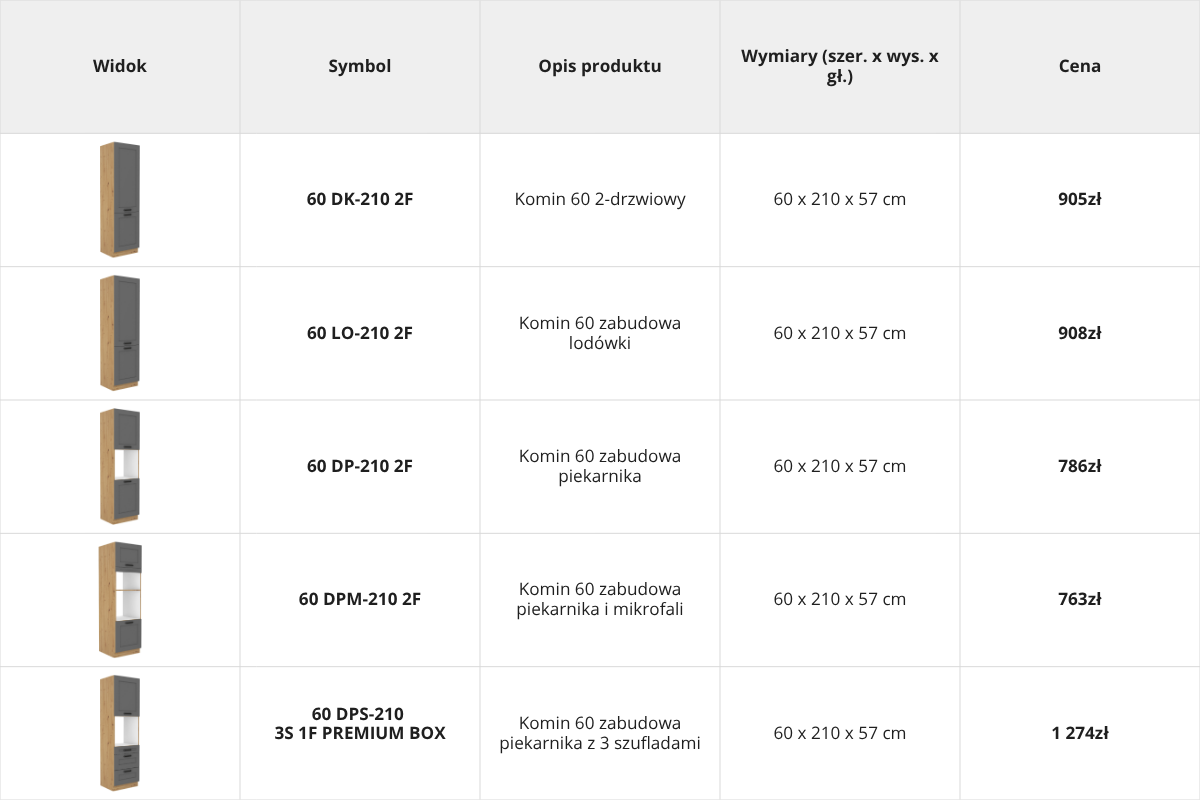This screenshot has height=800, width=1200.
Task: Click the Symbol column header
Action: click(360, 66)
